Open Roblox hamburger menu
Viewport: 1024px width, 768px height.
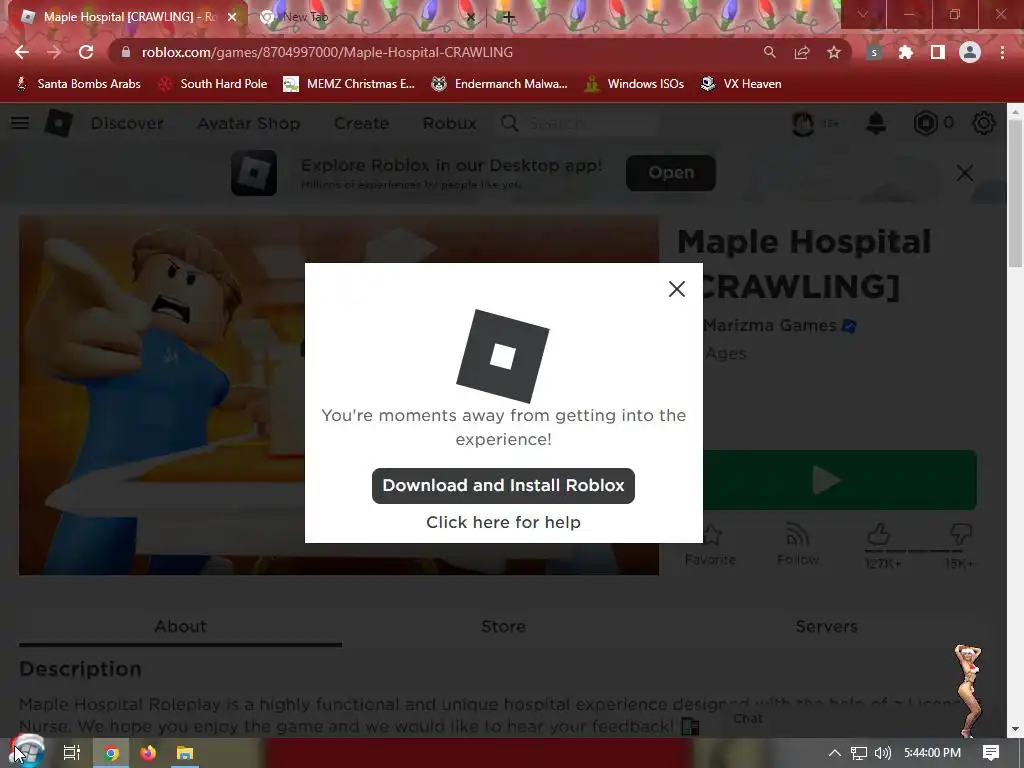tap(20, 123)
